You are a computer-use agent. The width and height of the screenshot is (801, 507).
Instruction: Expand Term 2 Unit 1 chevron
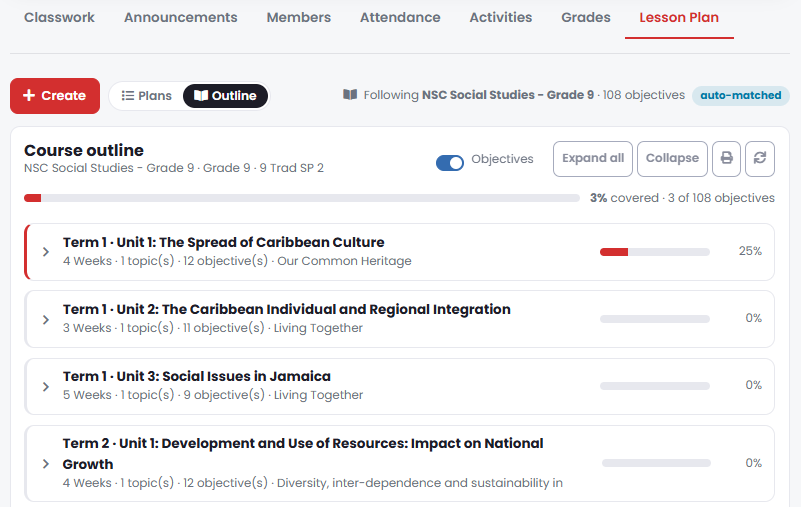click(x=45, y=464)
